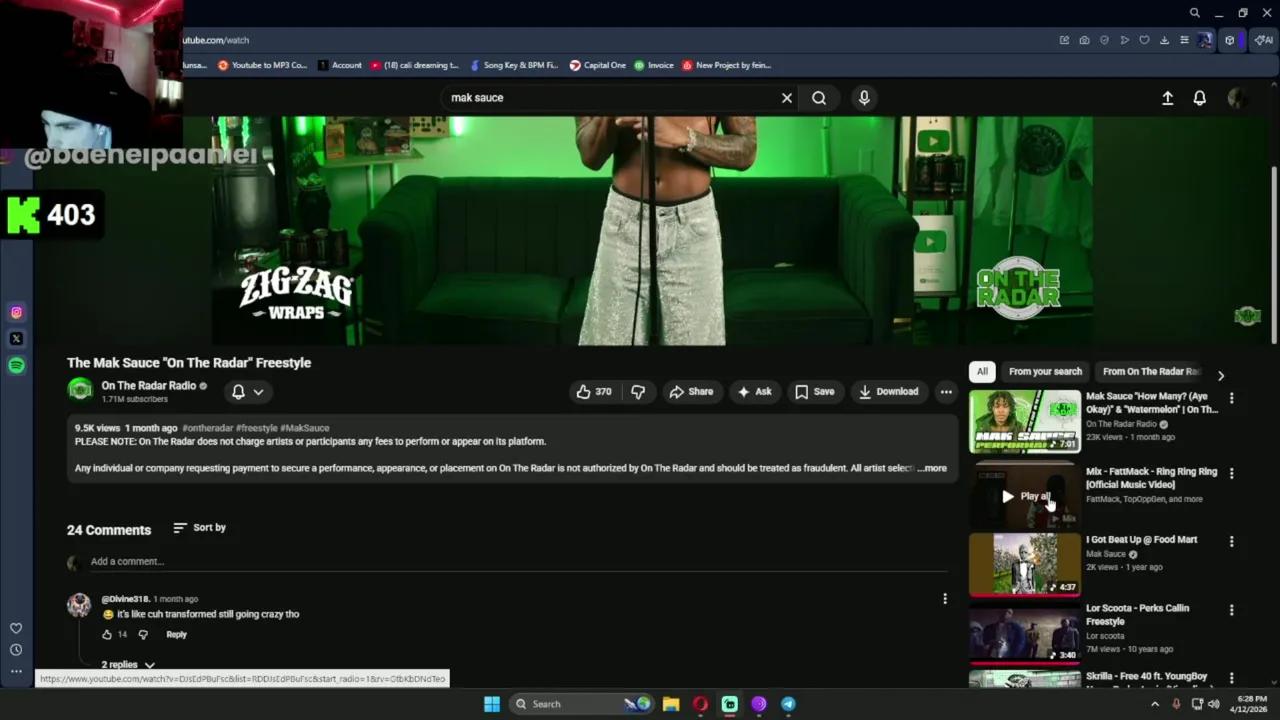Image resolution: width=1280 pixels, height=720 pixels.
Task: Like the video with the thumbs up
Action: point(584,391)
